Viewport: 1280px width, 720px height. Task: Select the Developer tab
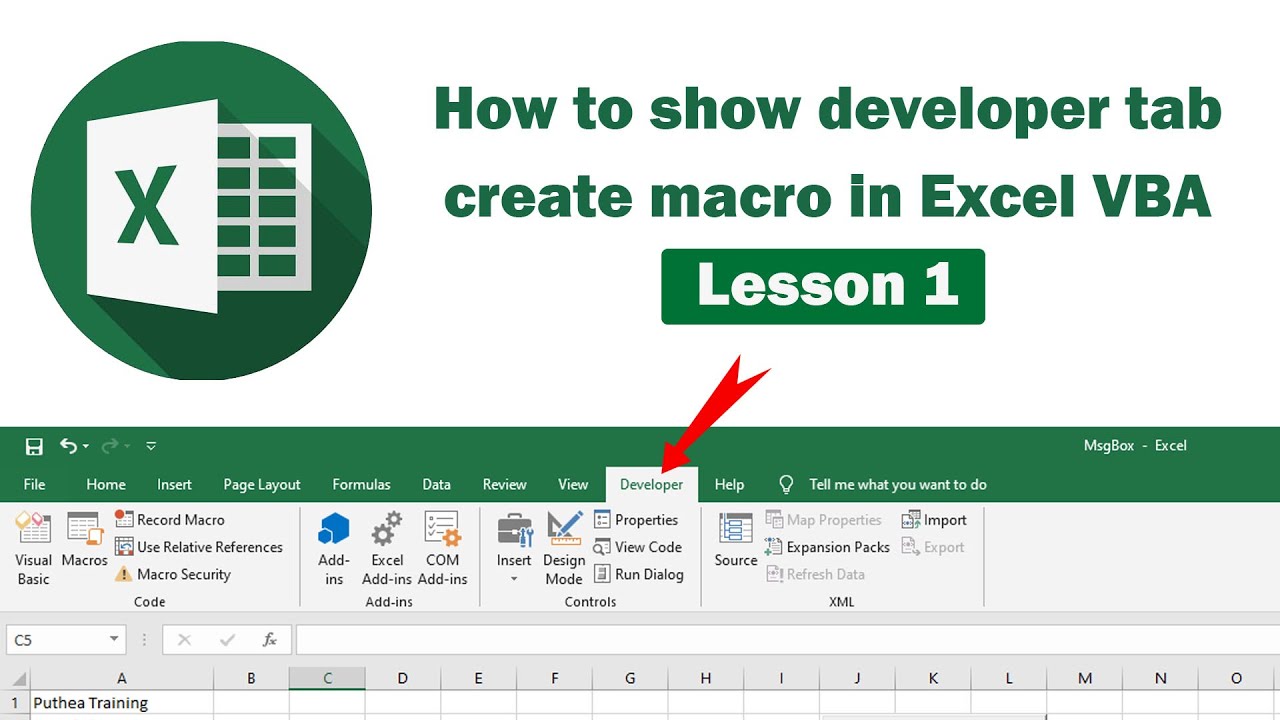[652, 484]
